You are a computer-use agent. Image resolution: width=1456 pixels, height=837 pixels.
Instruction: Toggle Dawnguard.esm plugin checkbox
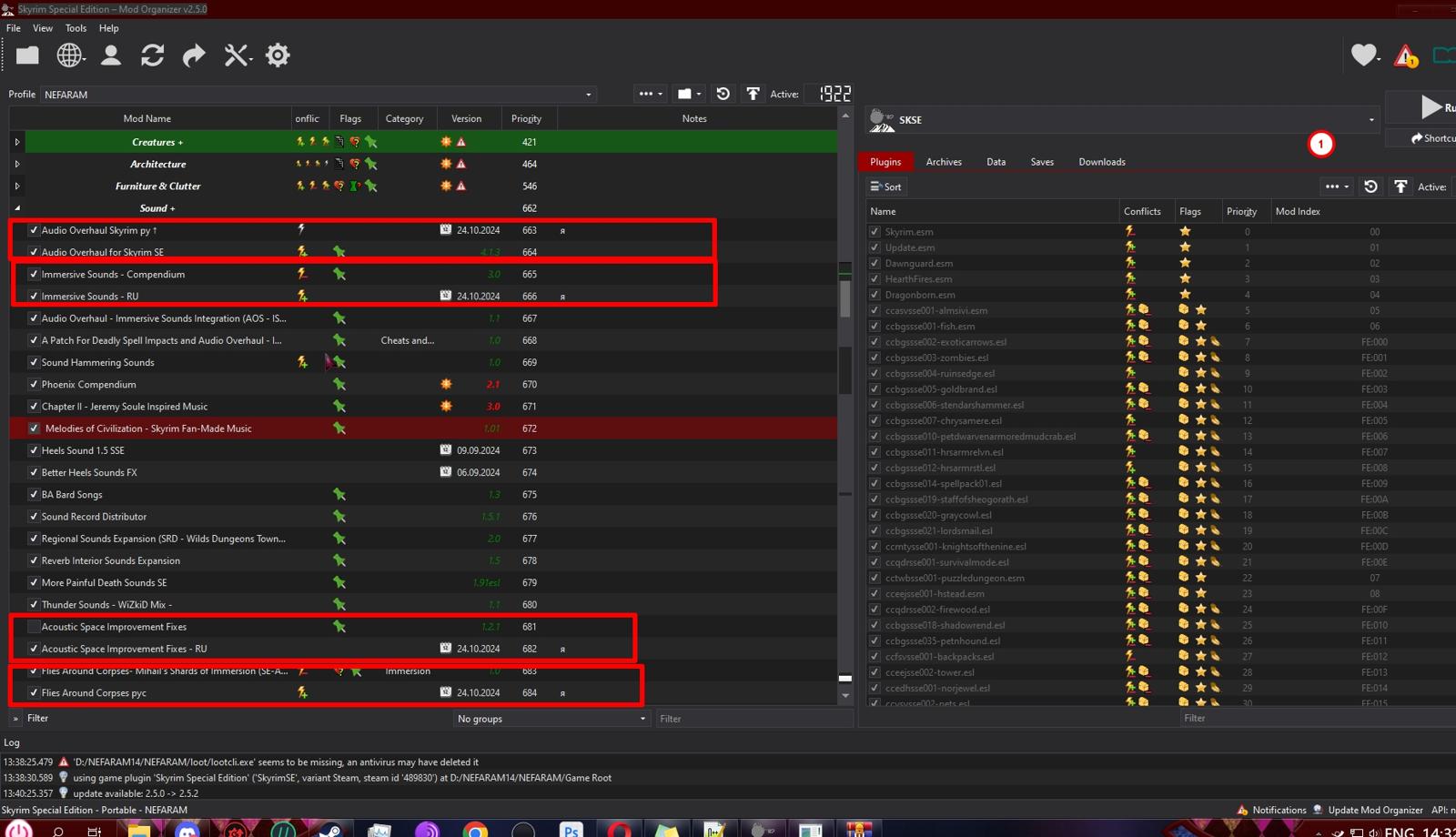pyautogui.click(x=875, y=263)
